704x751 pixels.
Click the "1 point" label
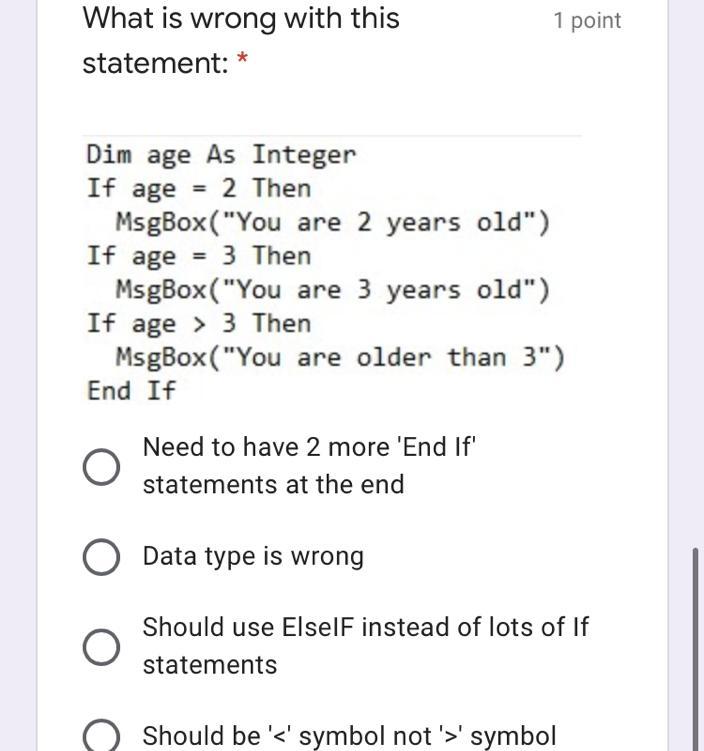coord(587,21)
